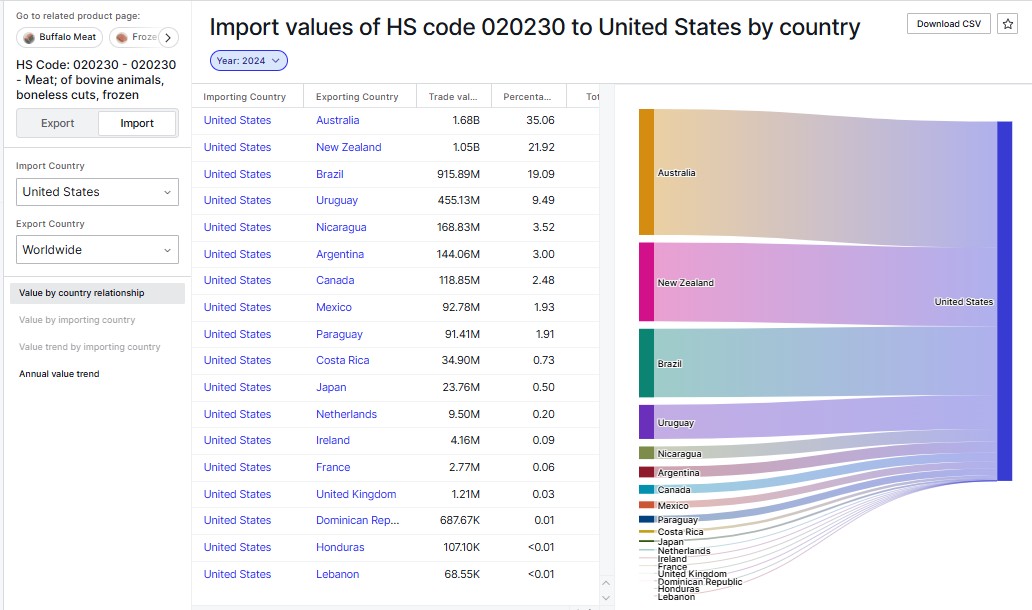Open the Argentina exporter link

click(340, 254)
